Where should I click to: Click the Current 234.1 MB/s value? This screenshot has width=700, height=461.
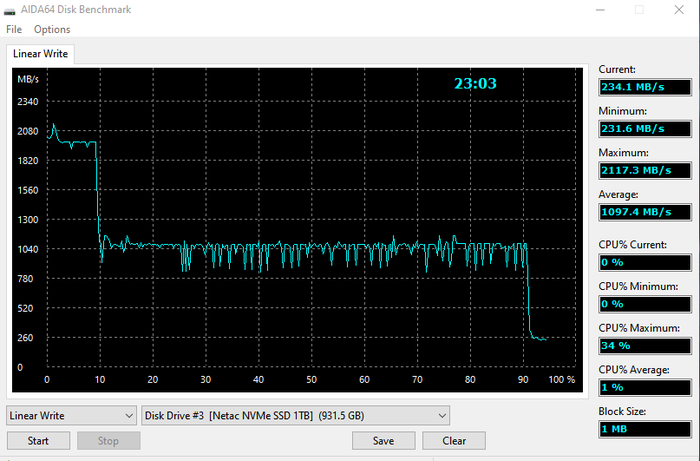tap(645, 87)
